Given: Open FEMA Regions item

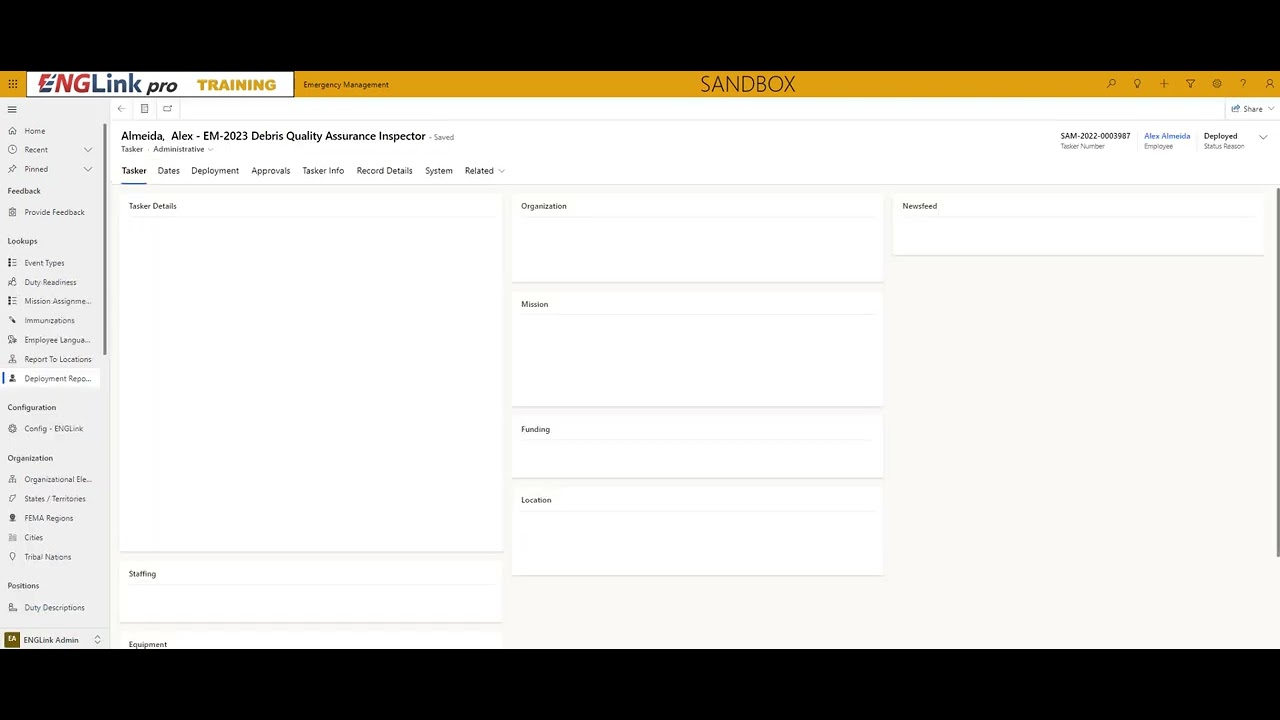Looking at the screenshot, I should tap(50, 518).
